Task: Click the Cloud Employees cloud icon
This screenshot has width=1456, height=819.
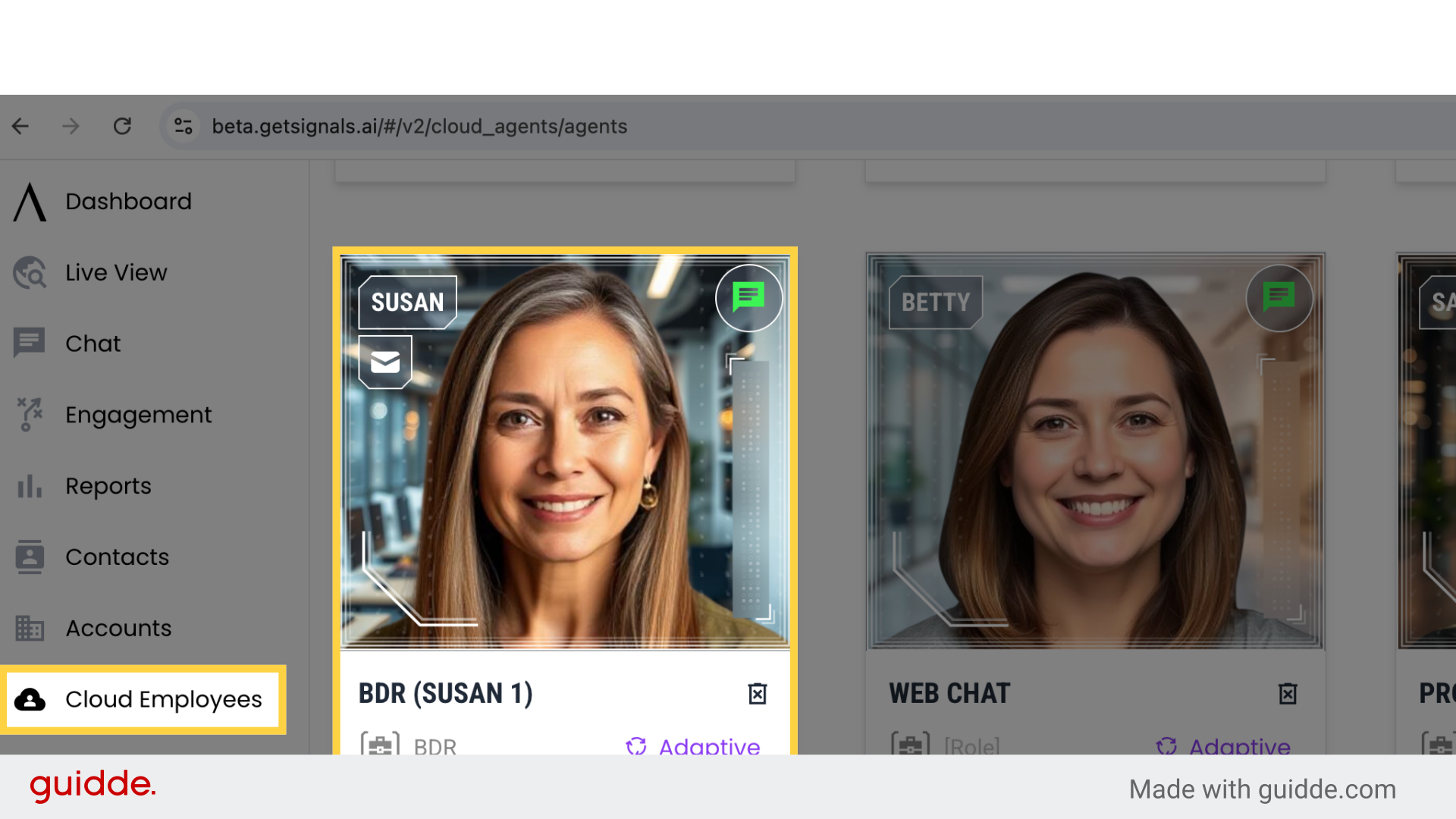Action: coord(30,699)
